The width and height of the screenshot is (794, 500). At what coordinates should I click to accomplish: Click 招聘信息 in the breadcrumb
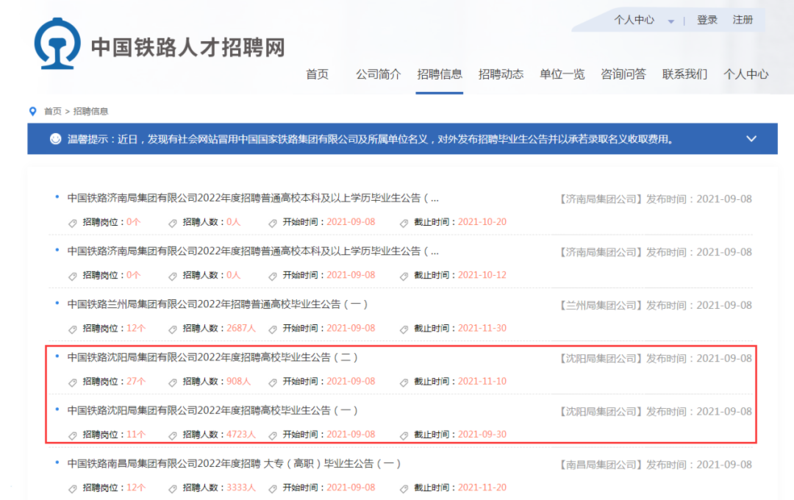pos(91,111)
